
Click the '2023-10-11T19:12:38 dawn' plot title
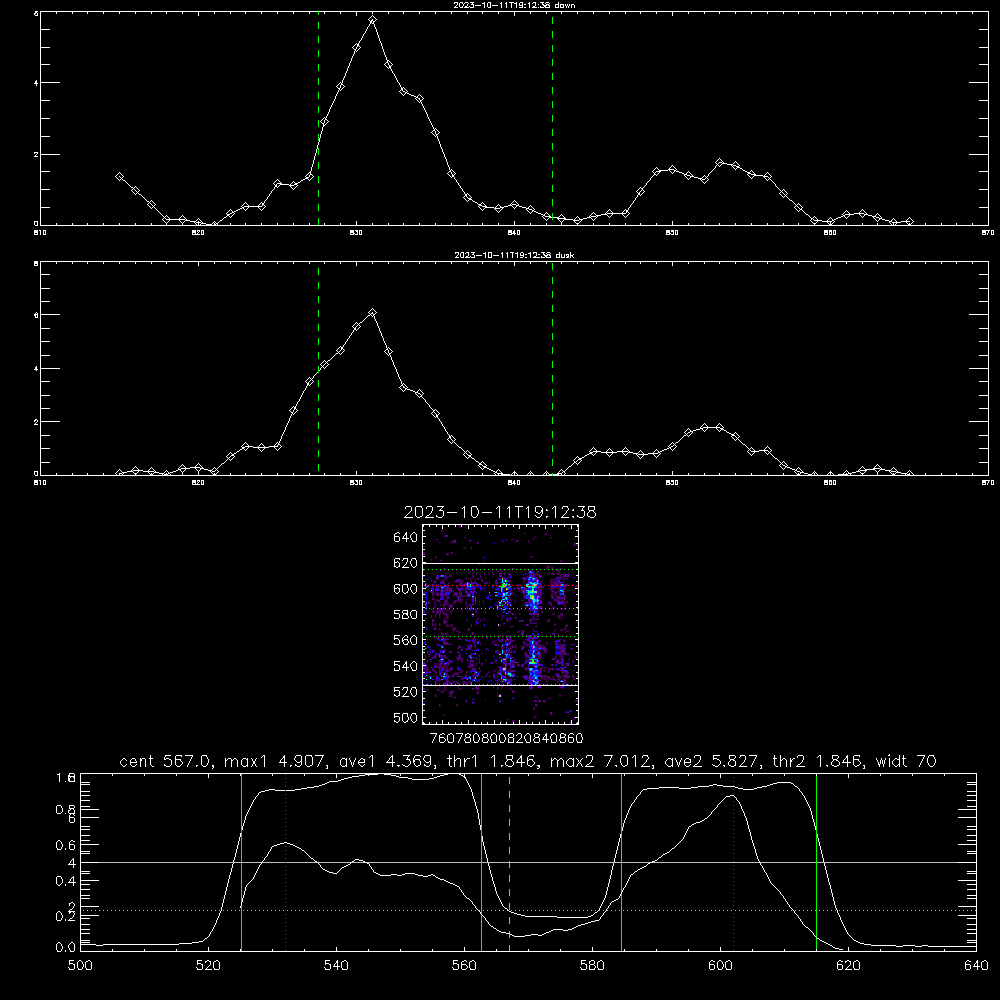(x=514, y=5)
